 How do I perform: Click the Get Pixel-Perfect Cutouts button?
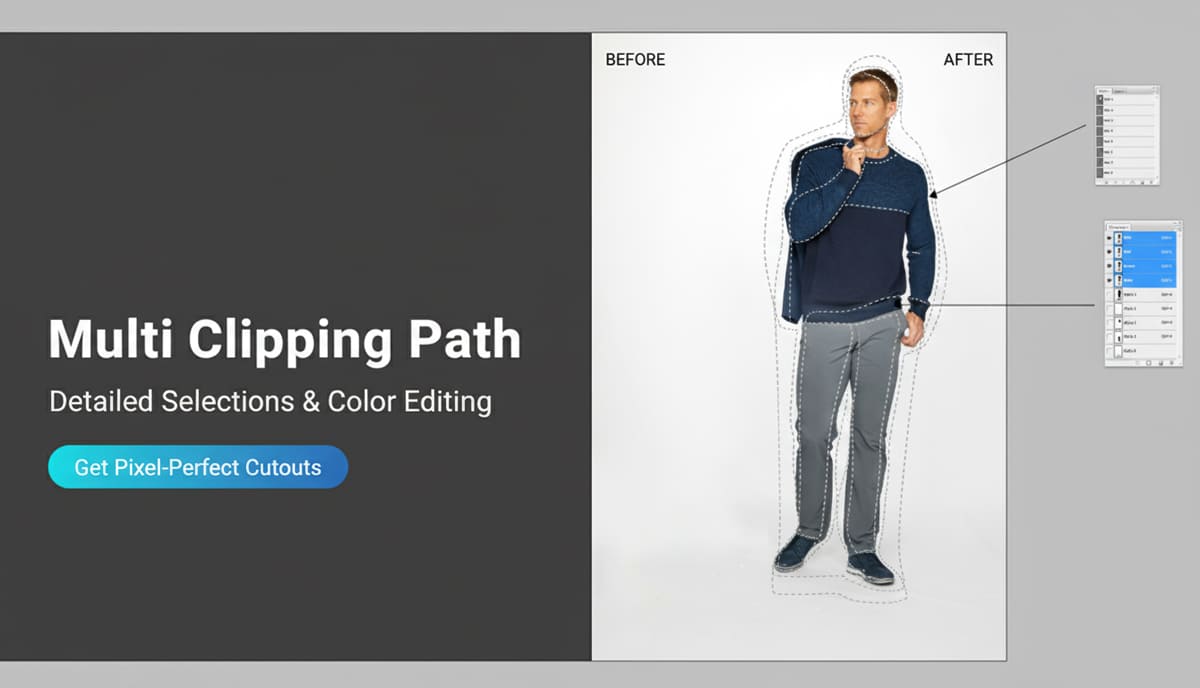point(198,467)
